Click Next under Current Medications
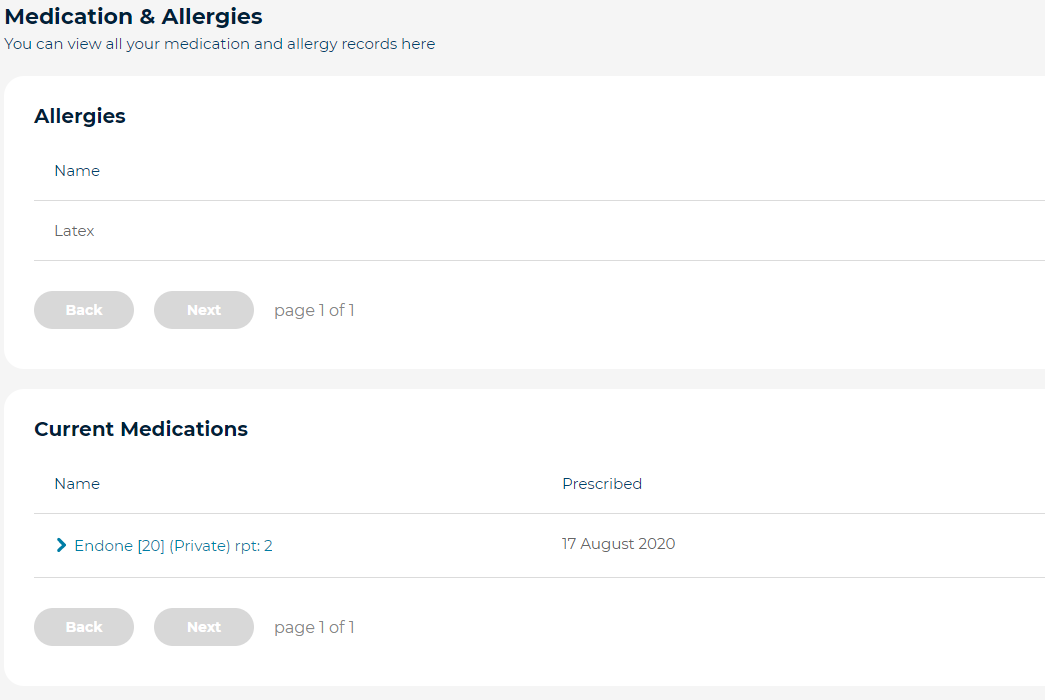The height and width of the screenshot is (700, 1045). pyautogui.click(x=203, y=627)
